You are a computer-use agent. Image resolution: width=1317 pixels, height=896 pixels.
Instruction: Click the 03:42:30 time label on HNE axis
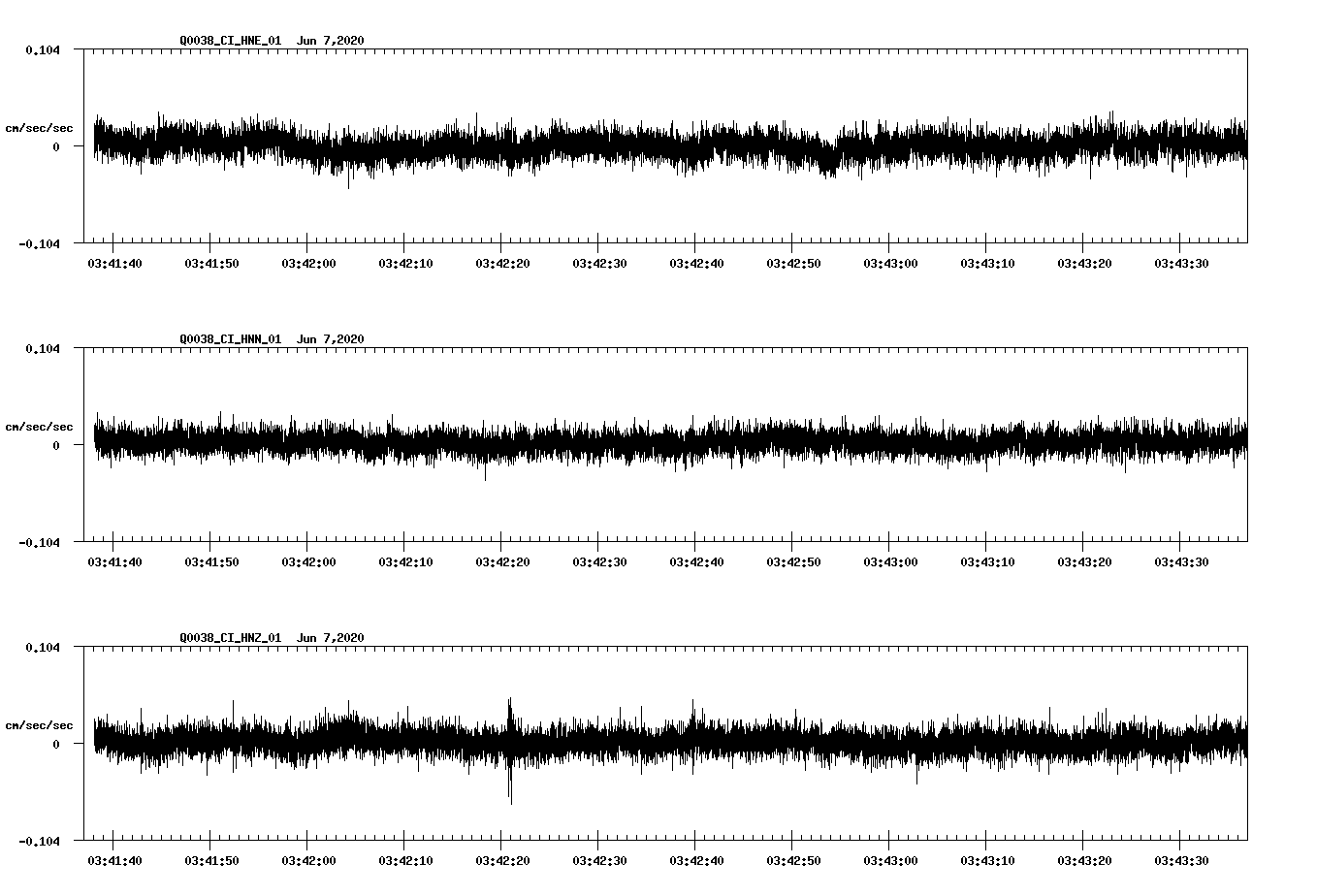coord(599,263)
